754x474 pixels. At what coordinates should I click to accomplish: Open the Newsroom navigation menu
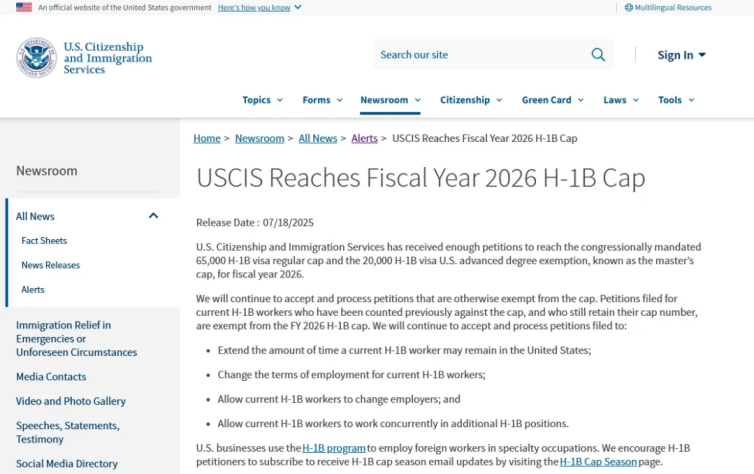pyautogui.click(x=390, y=100)
